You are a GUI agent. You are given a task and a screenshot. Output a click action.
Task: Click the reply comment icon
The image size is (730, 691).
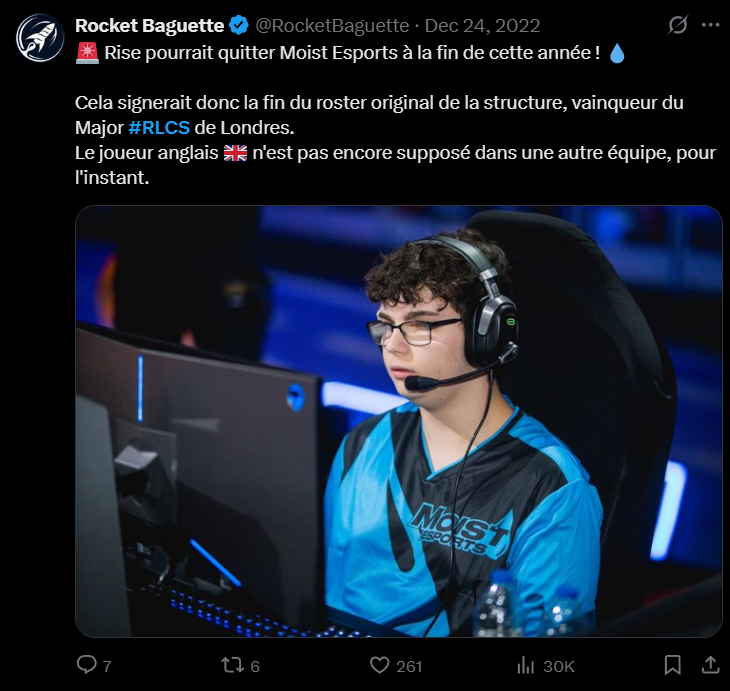(x=87, y=664)
